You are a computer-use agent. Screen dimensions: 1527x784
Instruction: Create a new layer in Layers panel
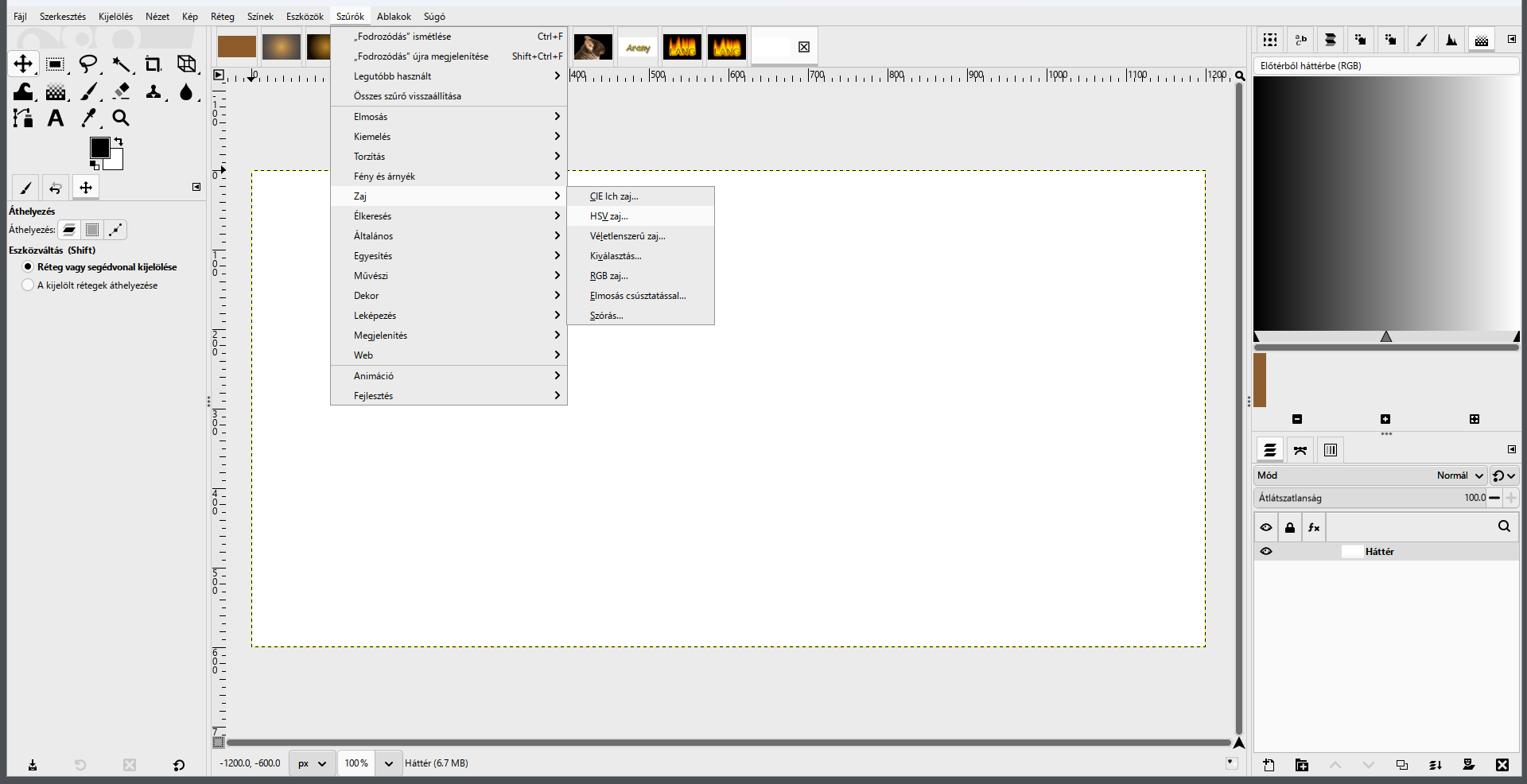click(x=1269, y=765)
